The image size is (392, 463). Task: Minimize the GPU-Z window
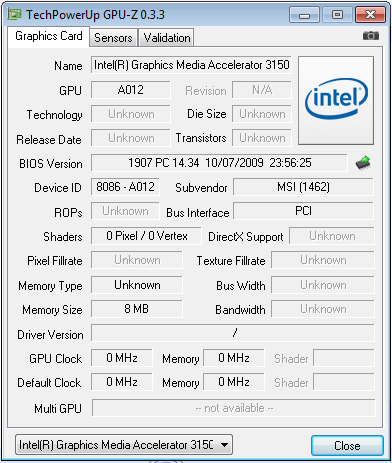tap(304, 15)
